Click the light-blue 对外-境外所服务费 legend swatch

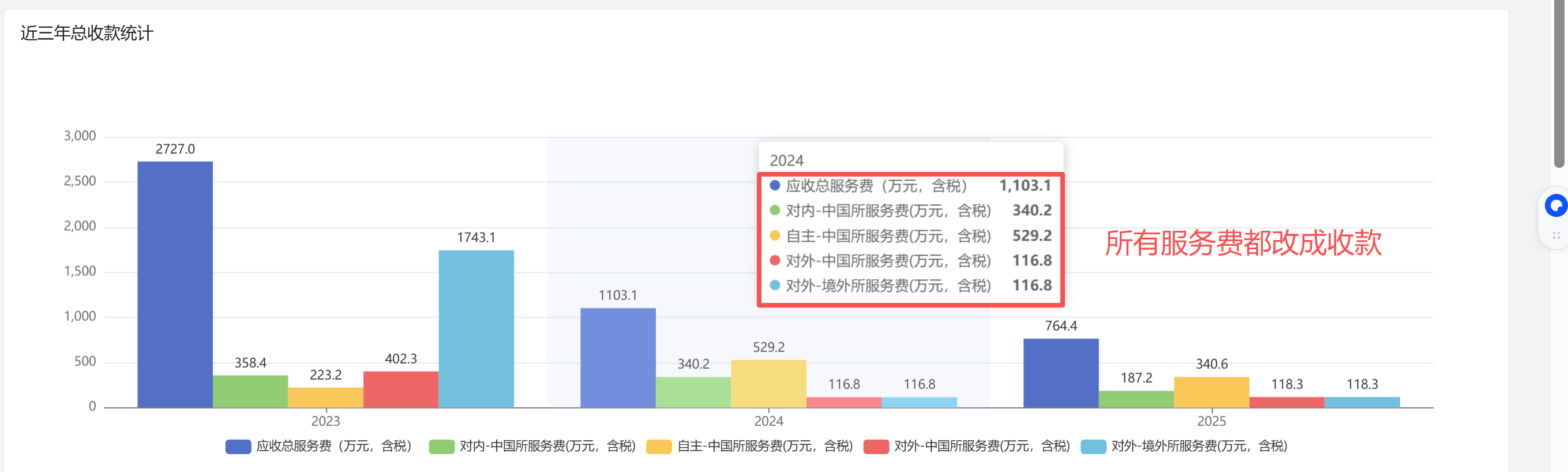[x=1093, y=447]
